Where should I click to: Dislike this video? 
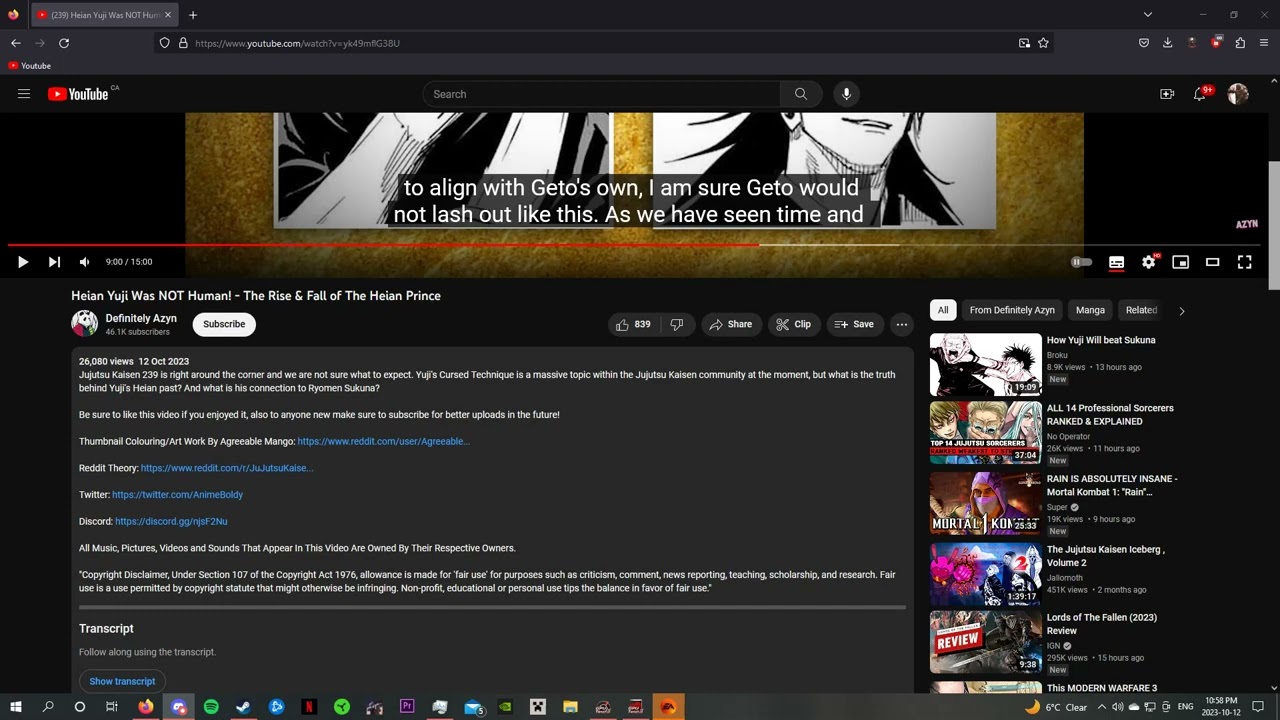(x=677, y=324)
